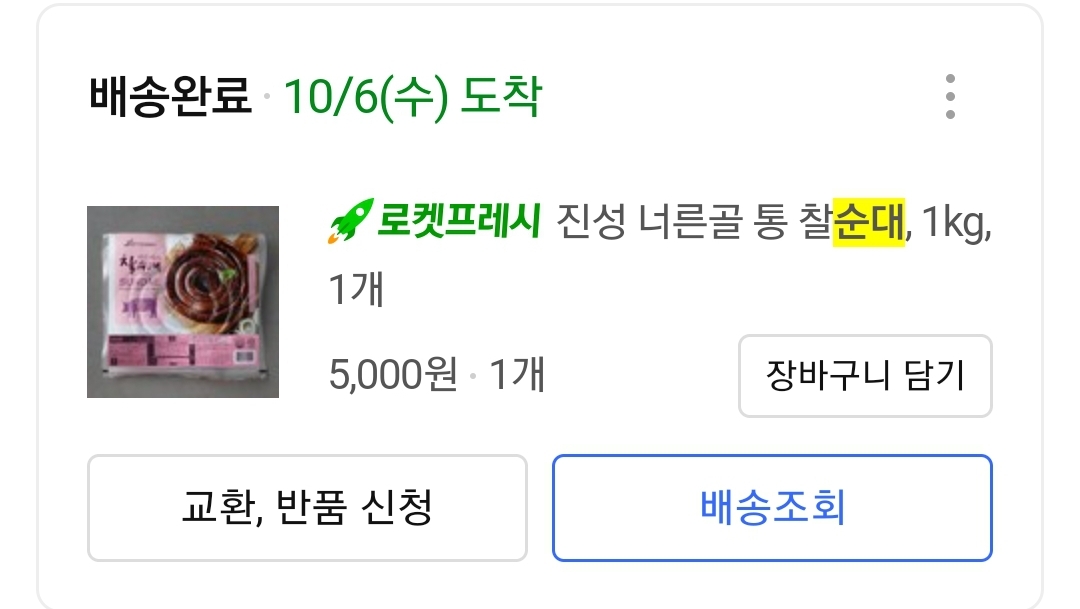Click the 1kg weight text in title
Image resolution: width=1080 pixels, height=609 pixels.
tap(953, 222)
